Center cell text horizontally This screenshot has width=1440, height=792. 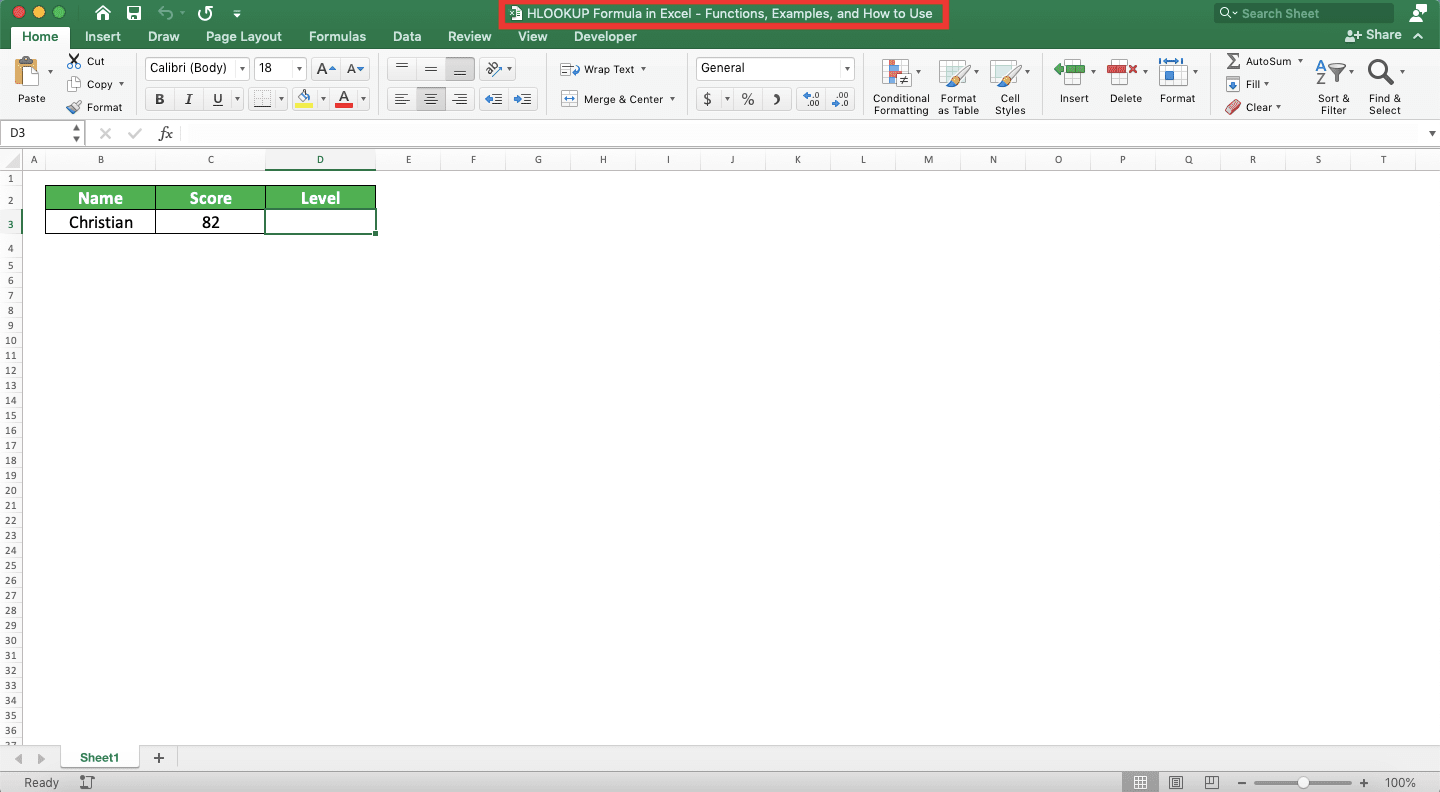coord(431,99)
